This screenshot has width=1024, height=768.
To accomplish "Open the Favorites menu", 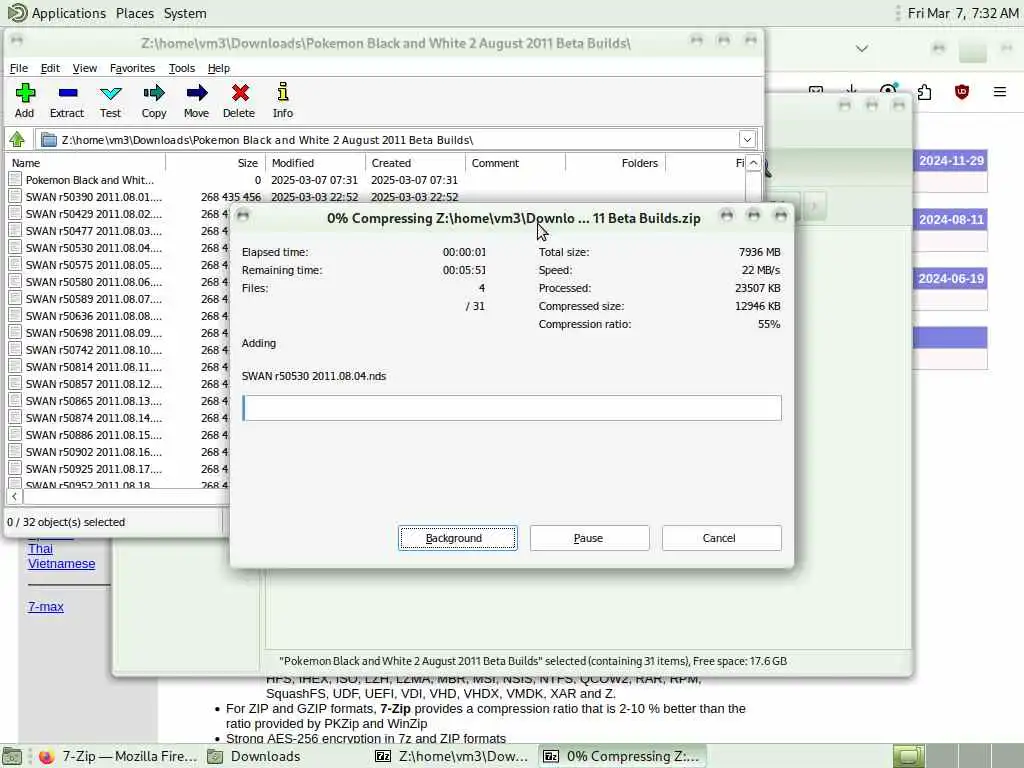I will 132,68.
